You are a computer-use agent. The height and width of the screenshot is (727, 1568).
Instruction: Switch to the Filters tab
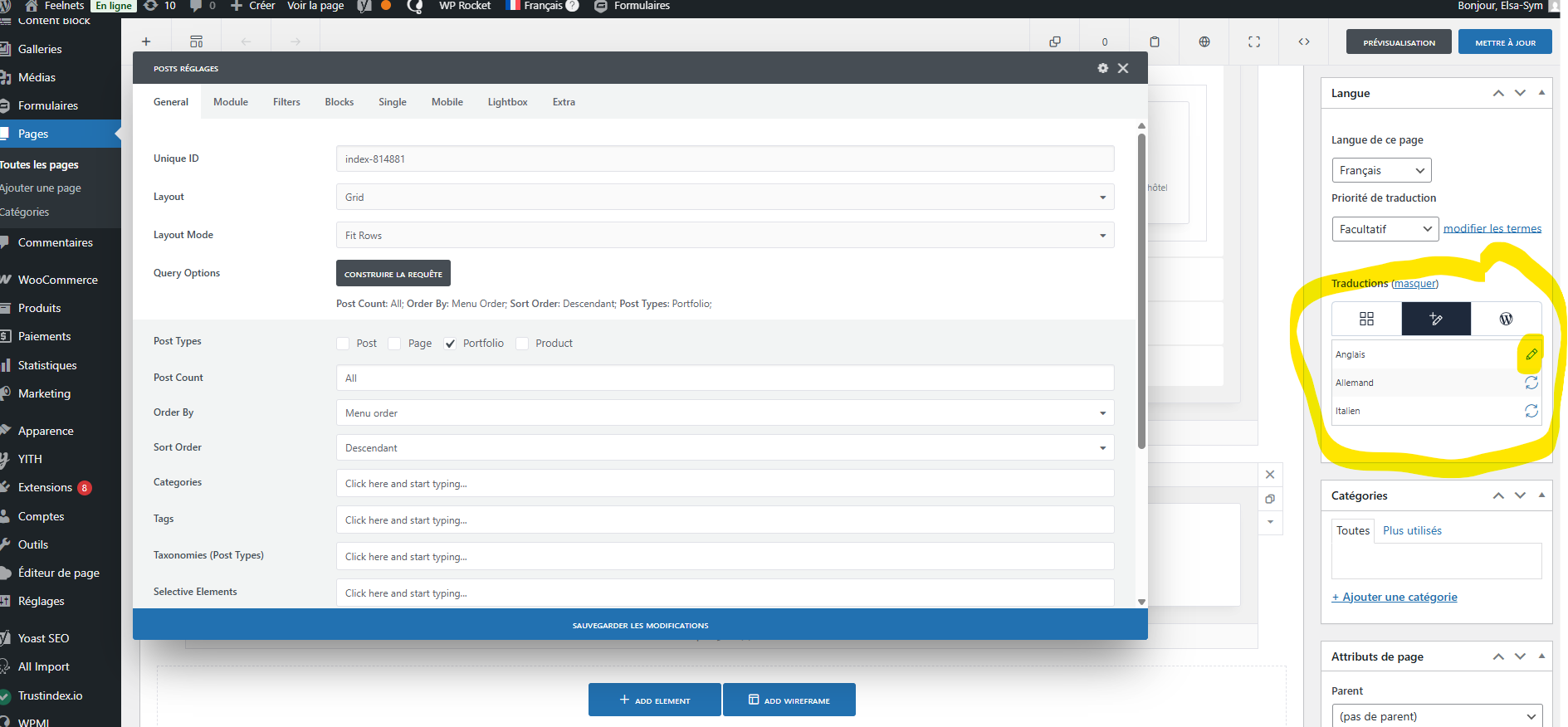point(286,102)
